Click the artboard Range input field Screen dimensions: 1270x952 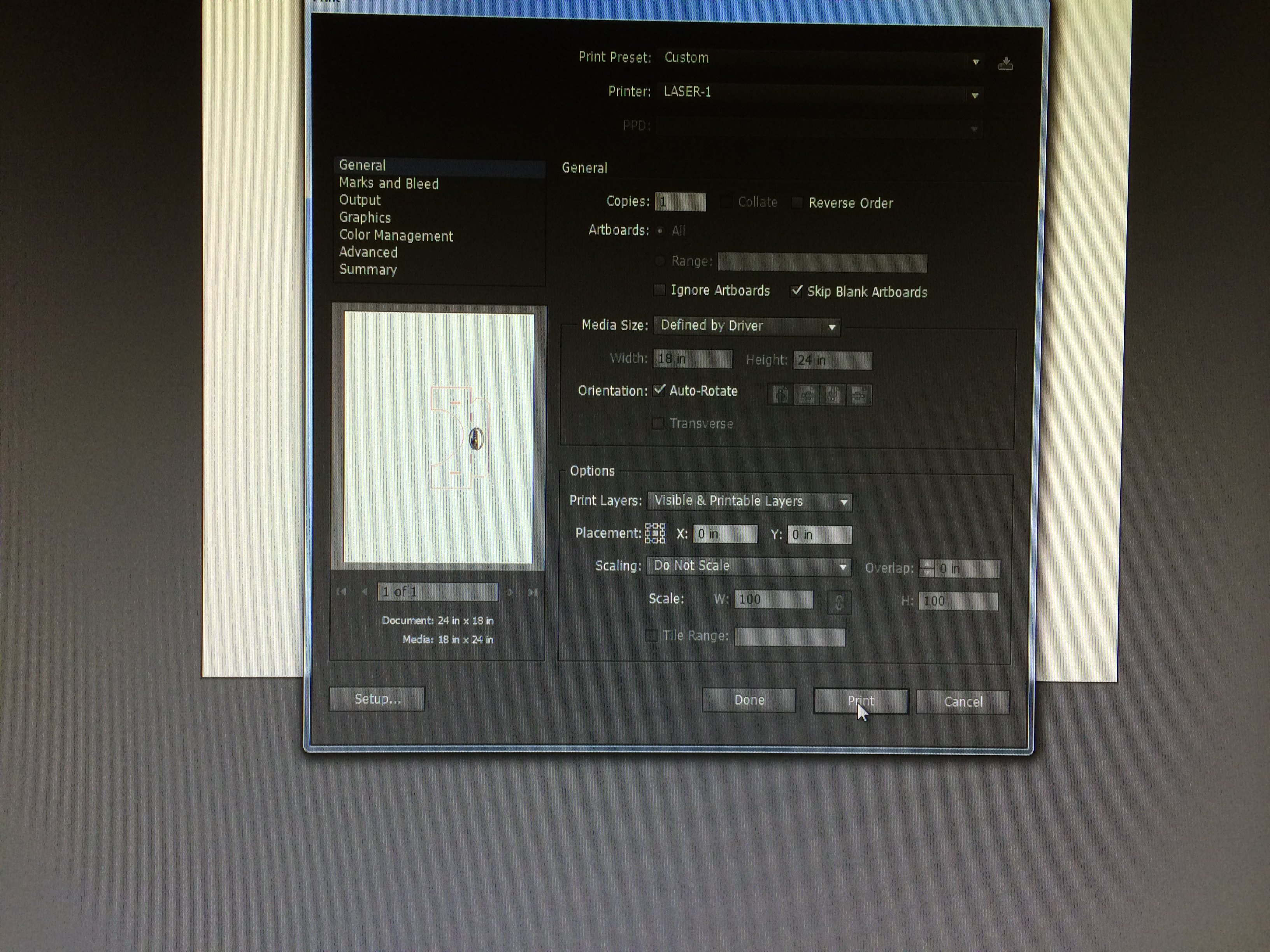coord(823,263)
